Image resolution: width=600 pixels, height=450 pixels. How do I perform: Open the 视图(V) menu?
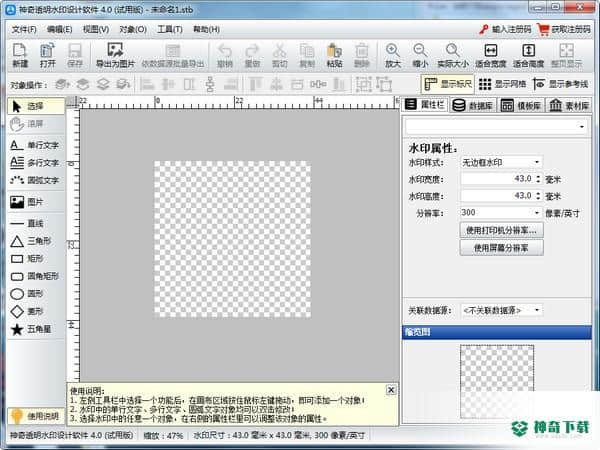tap(96, 29)
